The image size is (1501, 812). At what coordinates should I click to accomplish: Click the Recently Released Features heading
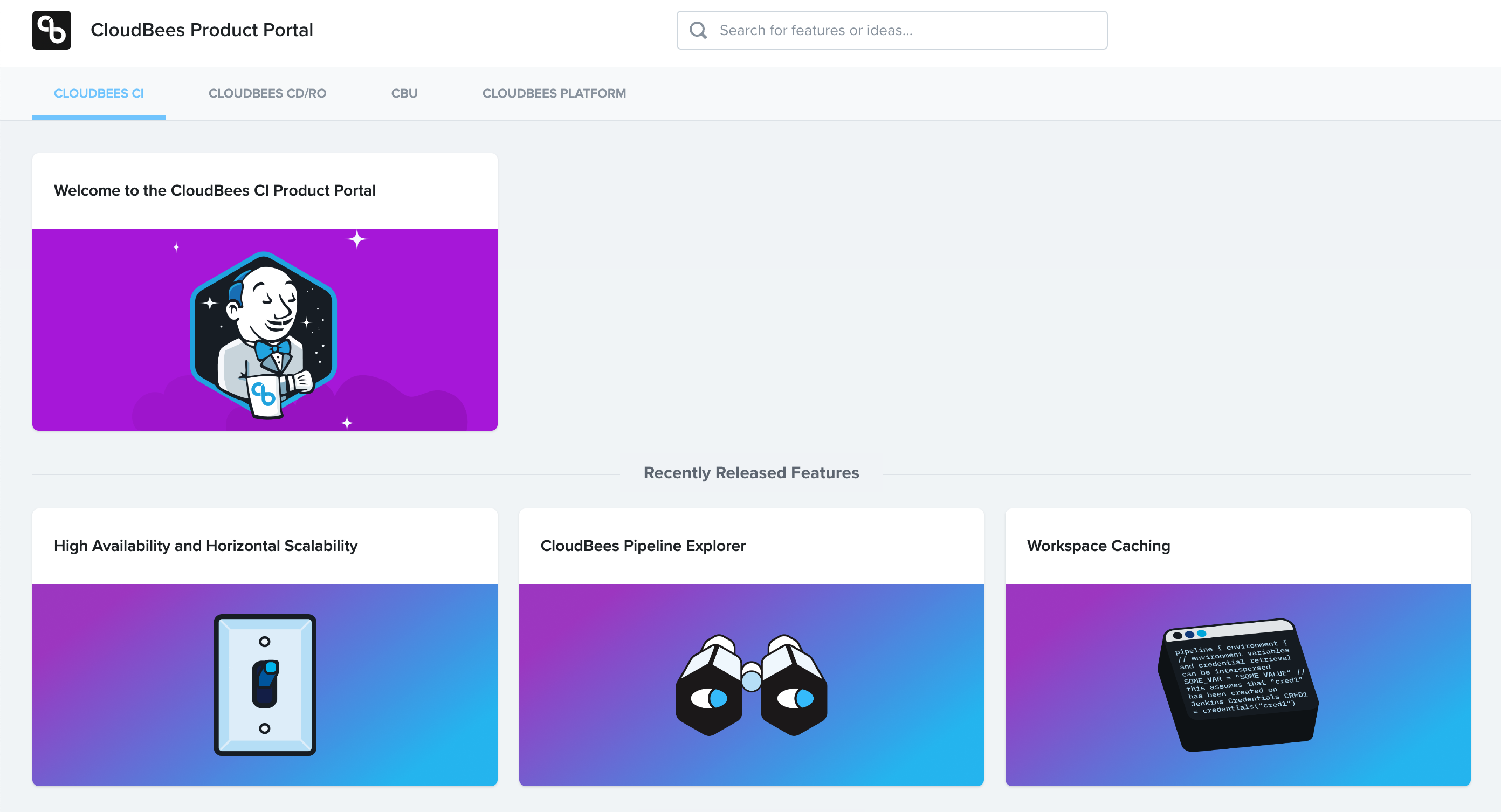pyautogui.click(x=751, y=473)
